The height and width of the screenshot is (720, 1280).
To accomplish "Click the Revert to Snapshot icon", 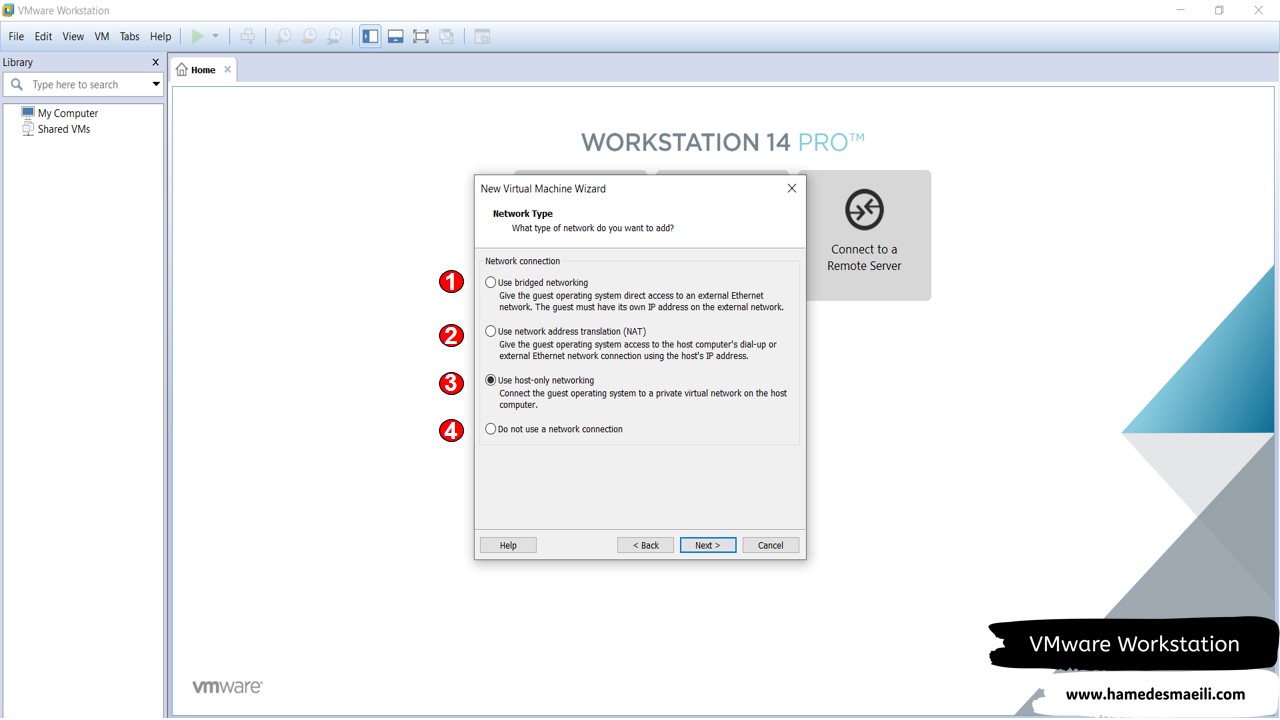I will click(x=310, y=36).
